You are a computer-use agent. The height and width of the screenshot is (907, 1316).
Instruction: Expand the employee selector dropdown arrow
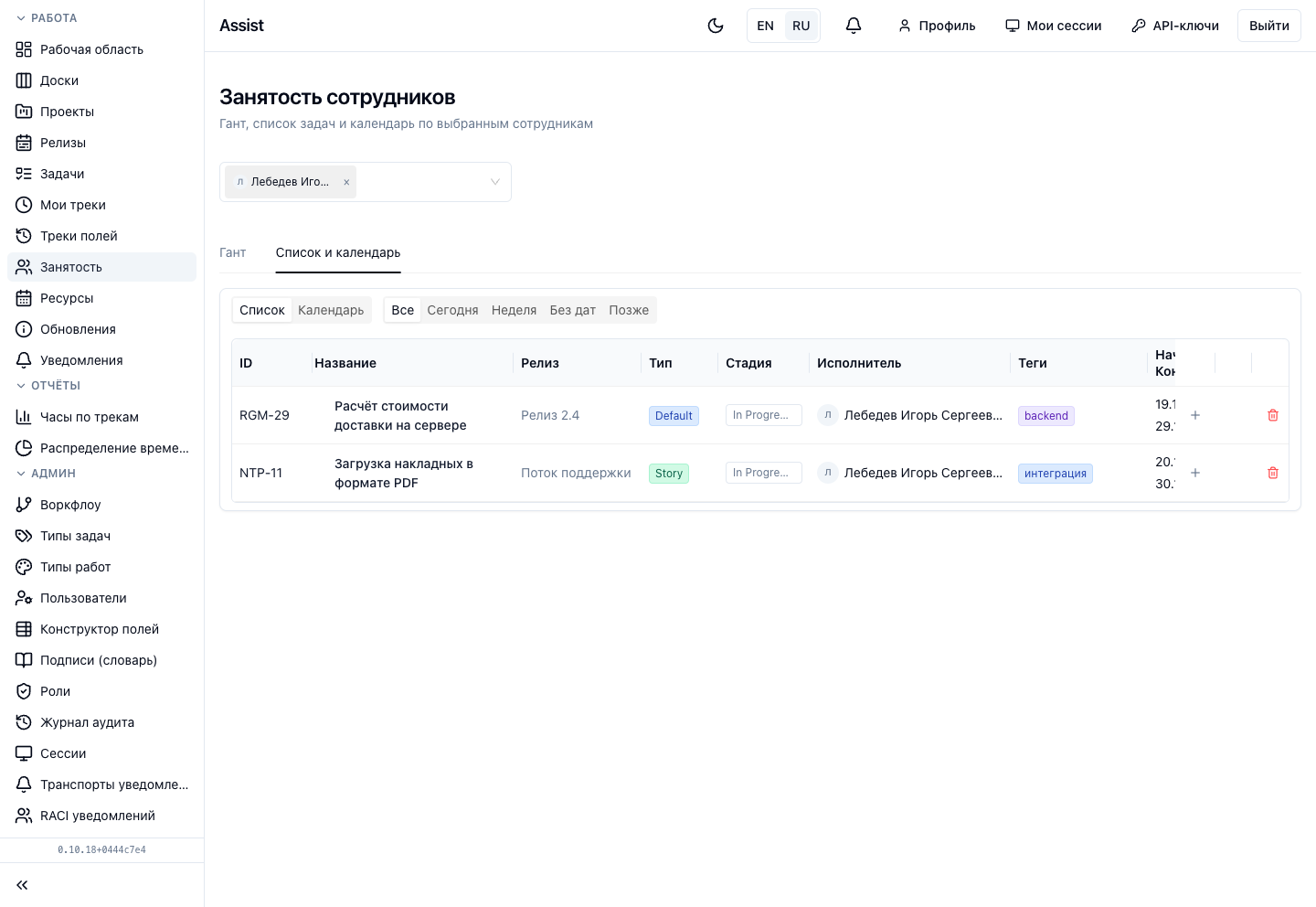coord(495,182)
